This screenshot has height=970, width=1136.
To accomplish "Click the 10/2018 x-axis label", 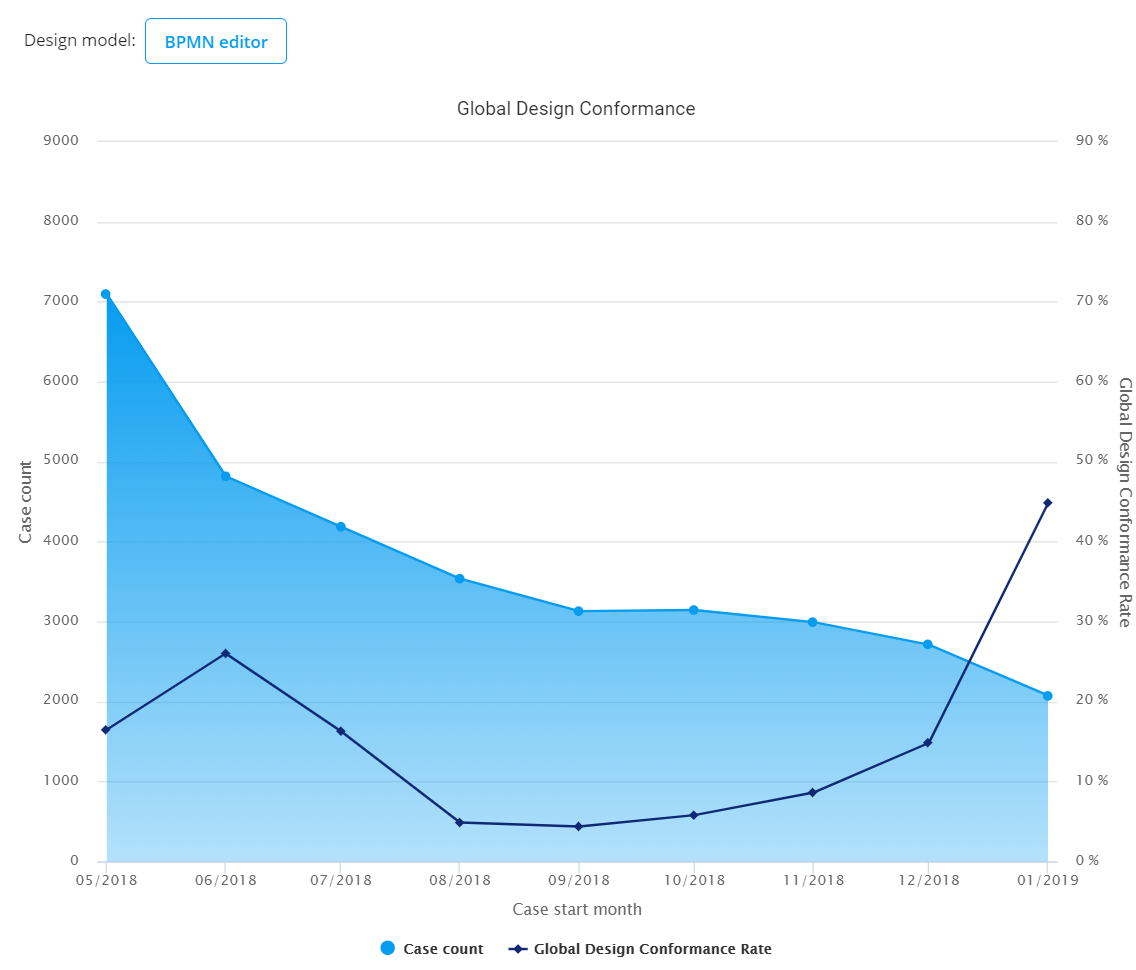I will pos(694,880).
